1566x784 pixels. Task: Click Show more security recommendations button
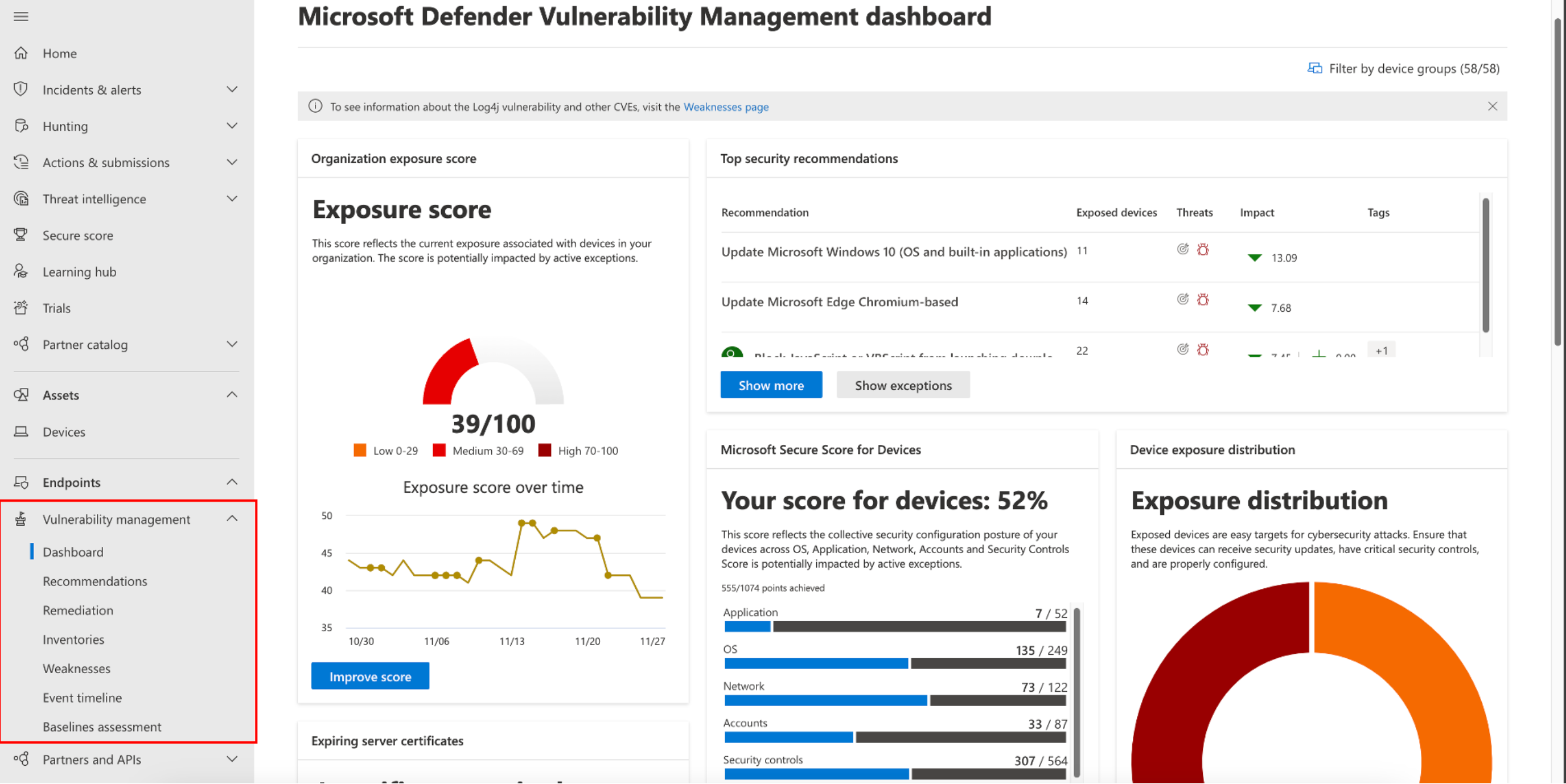(770, 384)
